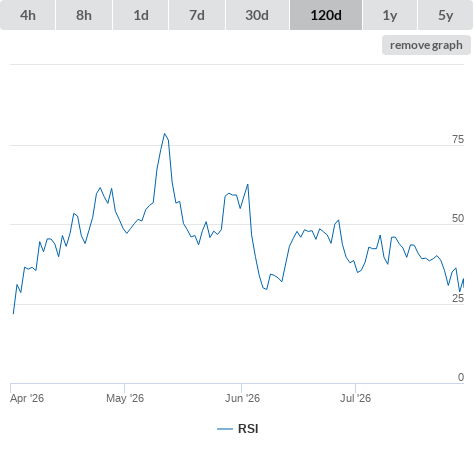Show the 1d time range
Screen dimensions: 474x455
pyautogui.click(x=141, y=15)
